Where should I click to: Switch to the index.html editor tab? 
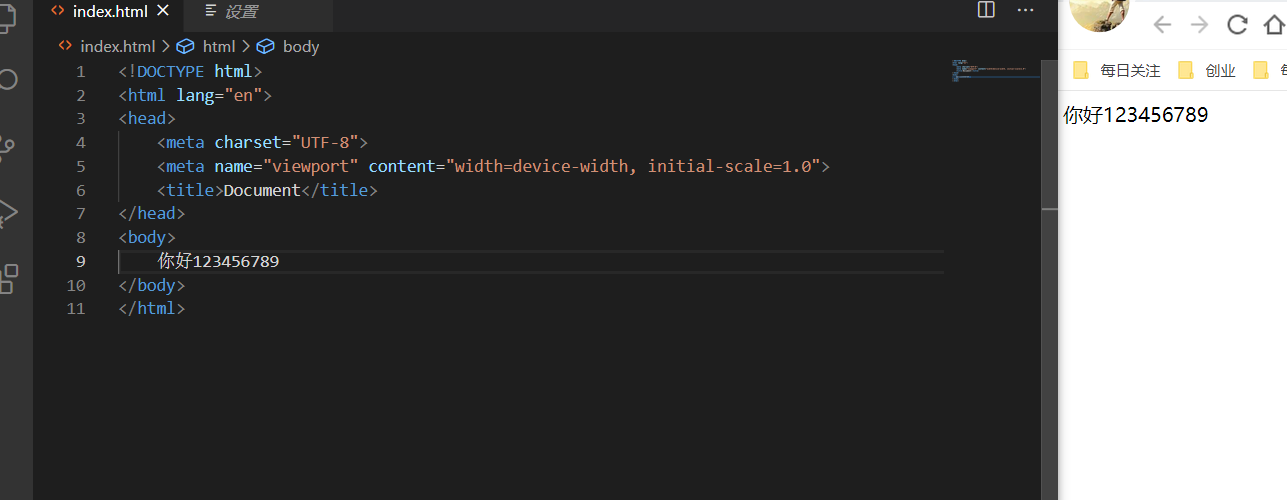[108, 12]
